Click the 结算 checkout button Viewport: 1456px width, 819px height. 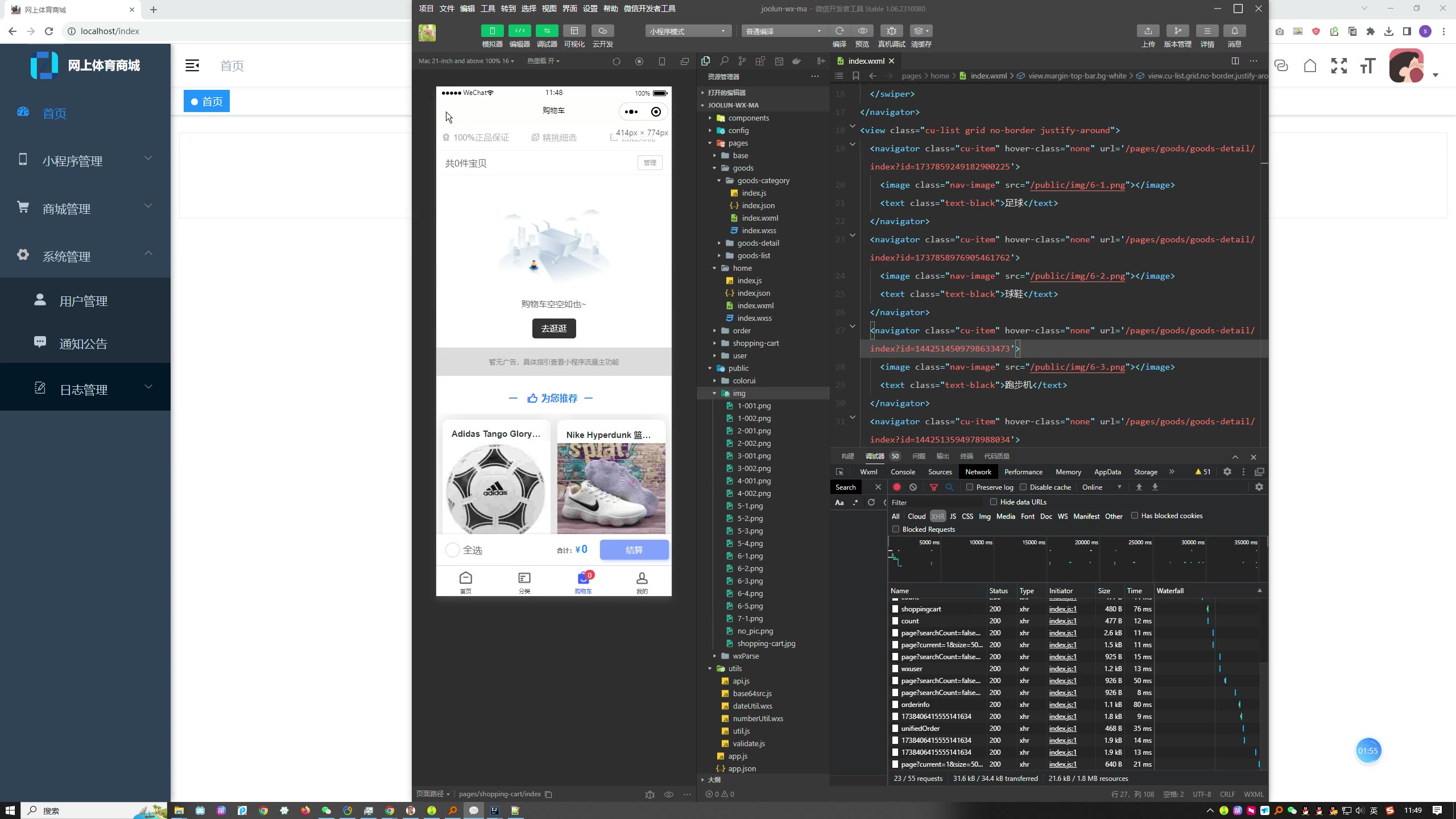click(x=634, y=550)
